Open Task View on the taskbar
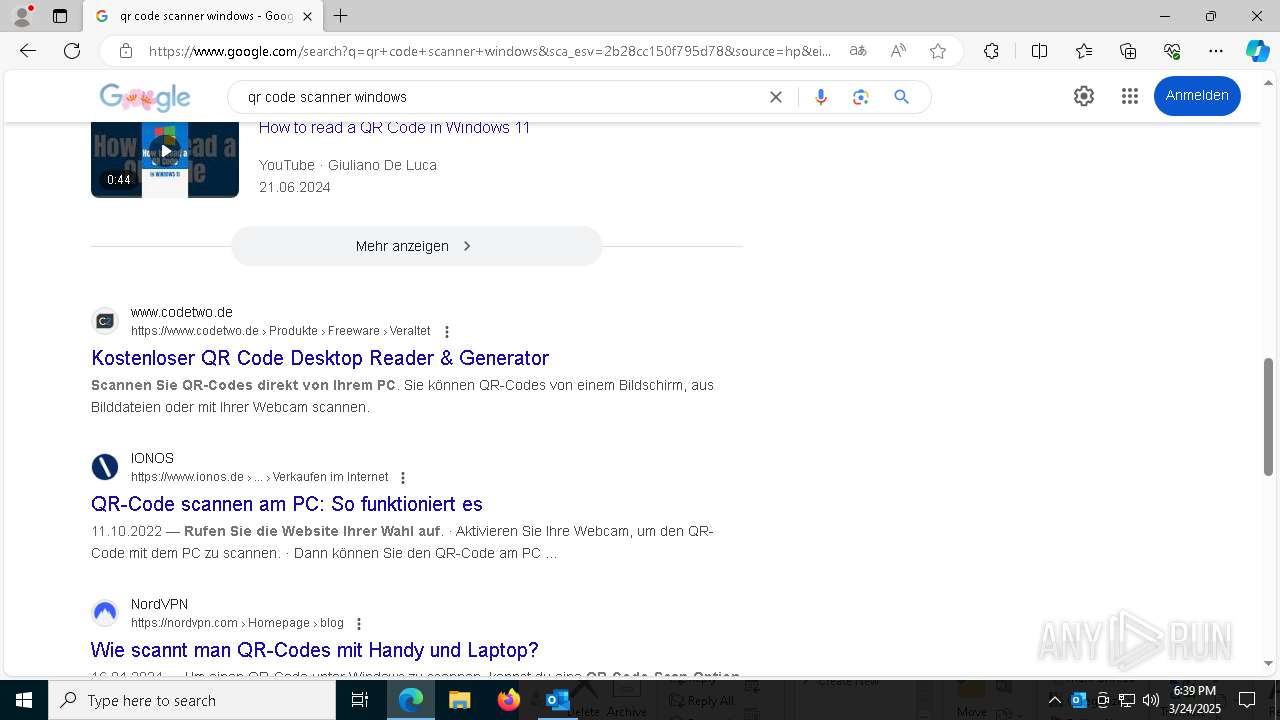 (360, 700)
